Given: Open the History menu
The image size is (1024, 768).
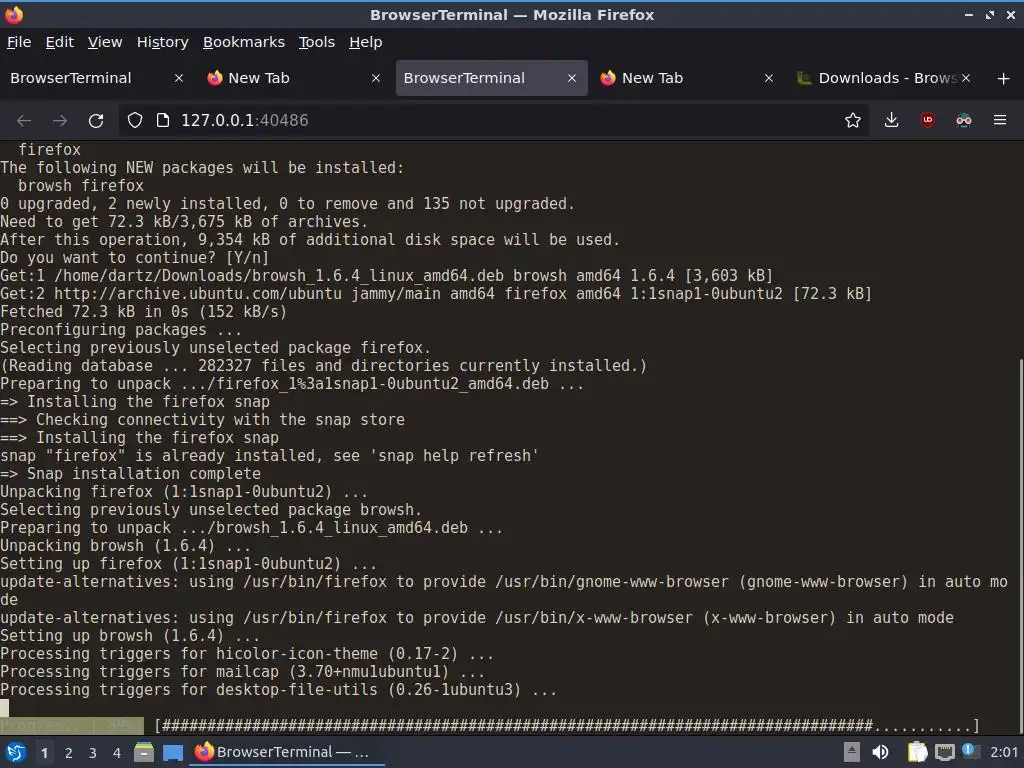Looking at the screenshot, I should [x=163, y=42].
